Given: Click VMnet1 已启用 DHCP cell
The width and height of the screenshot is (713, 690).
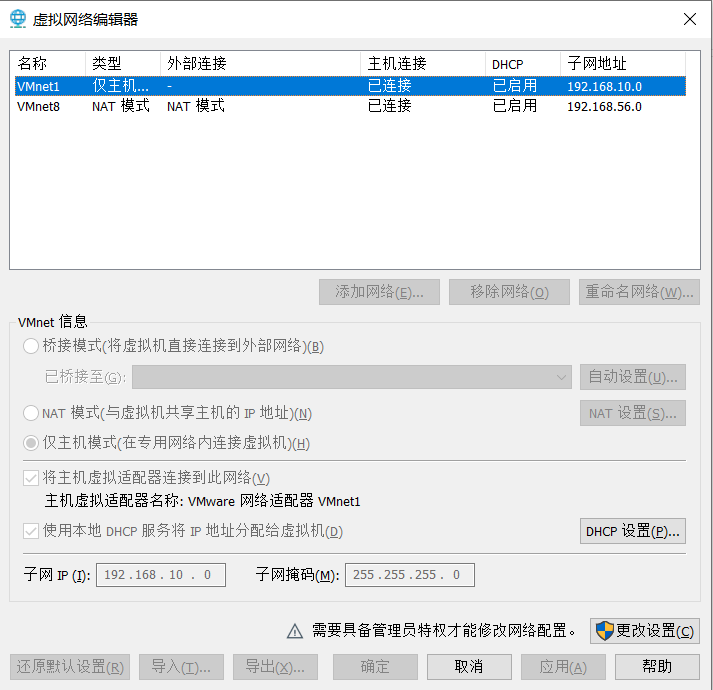Looking at the screenshot, I should [515, 86].
